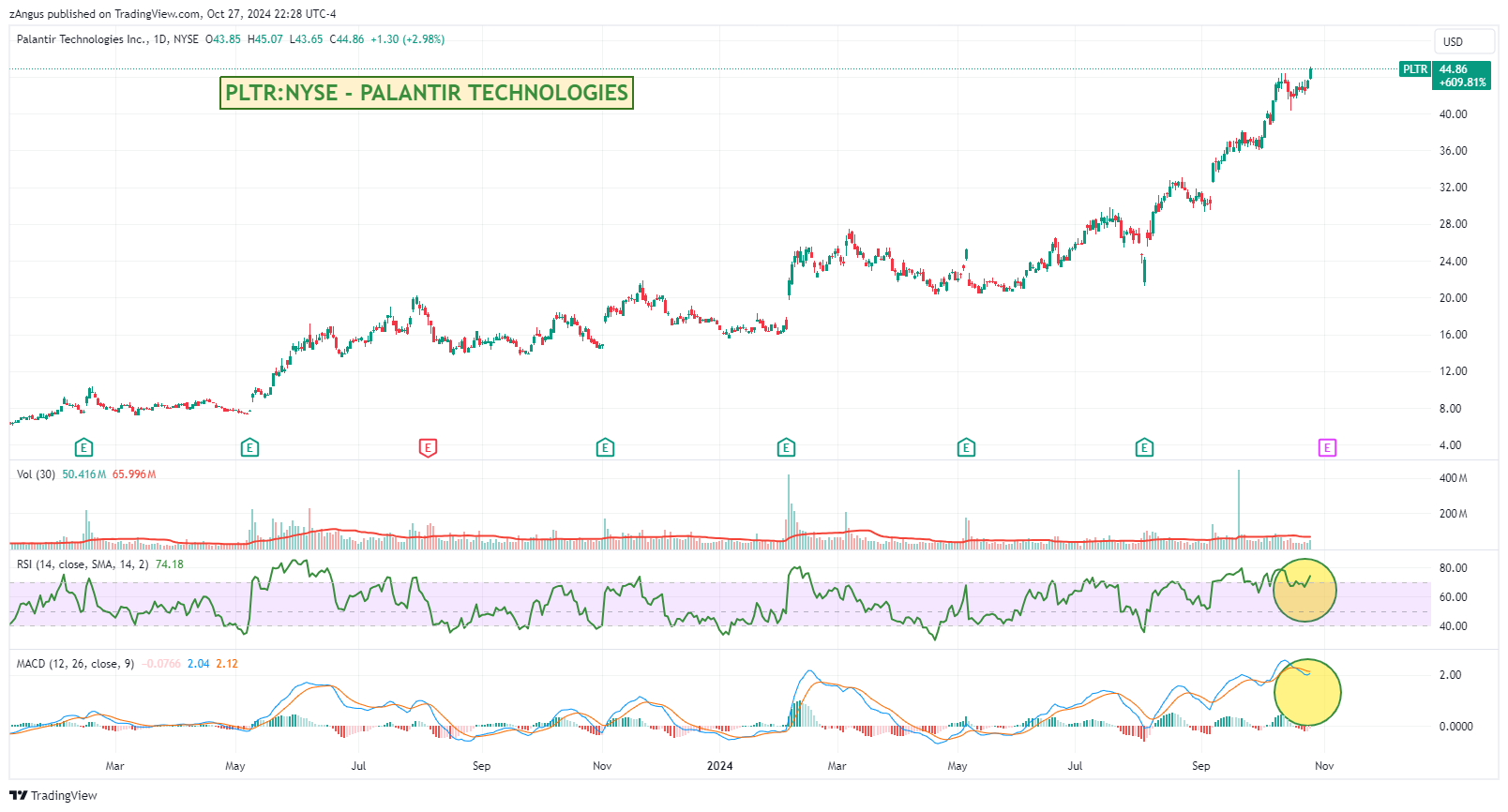Click the MACD histogram value -0.0766
This screenshot has height=812, width=1508.
[x=162, y=664]
